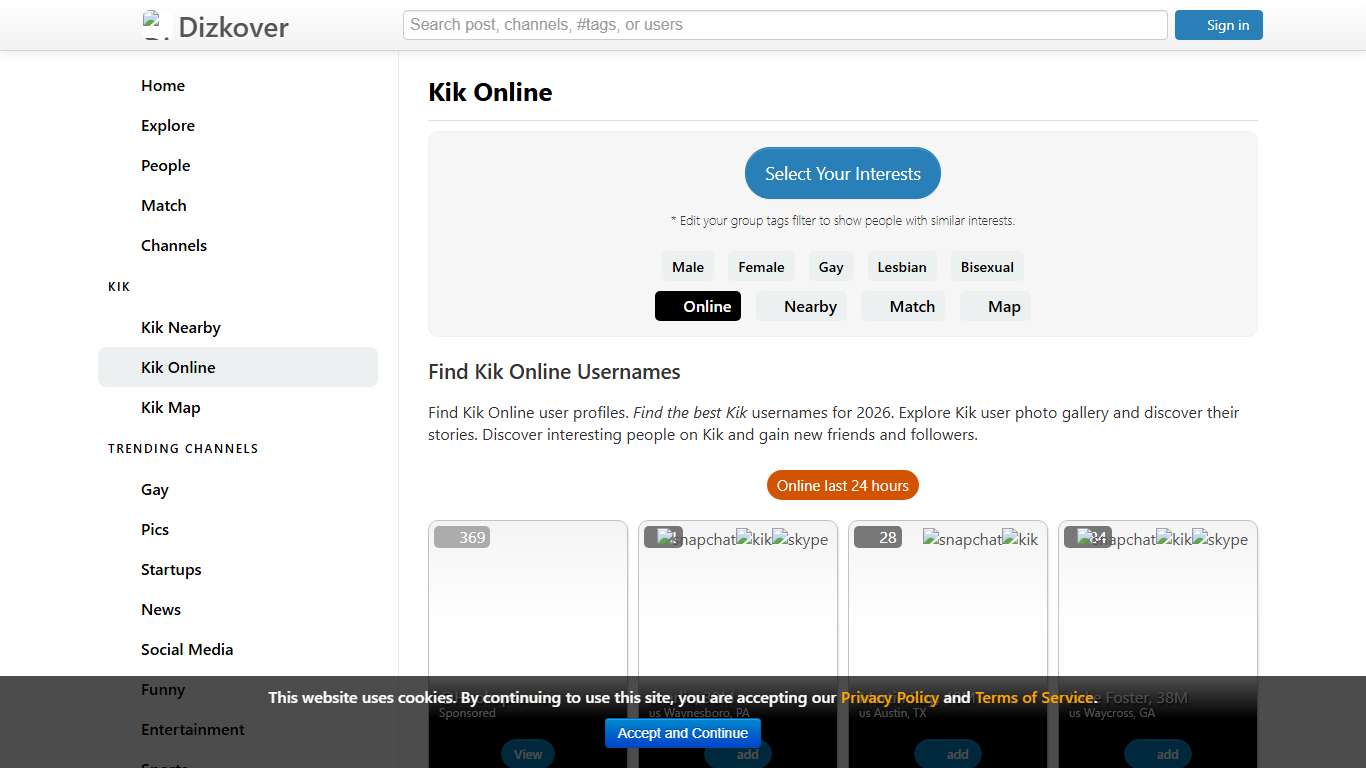Screen dimensions: 1366x768
Task: Click the Select Your Interests button
Action: click(842, 172)
